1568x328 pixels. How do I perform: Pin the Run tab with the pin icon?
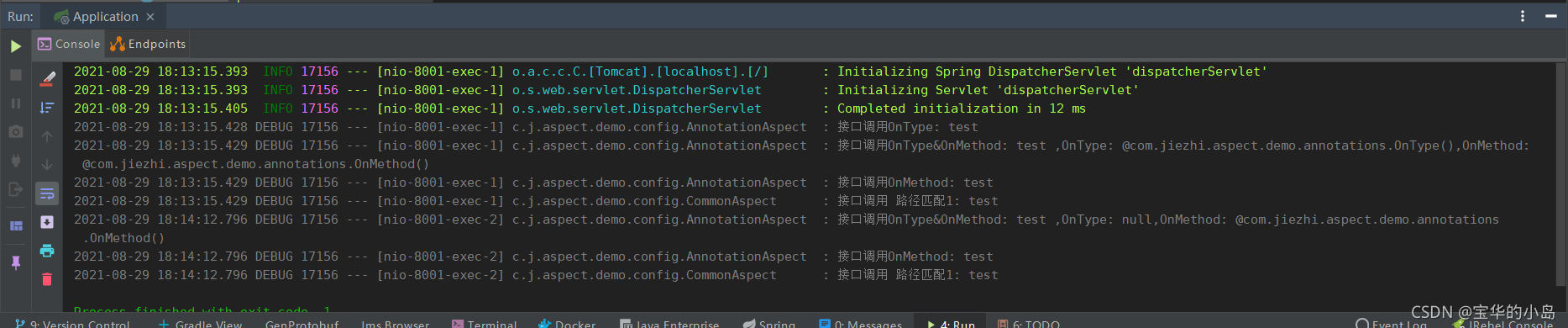point(15,262)
